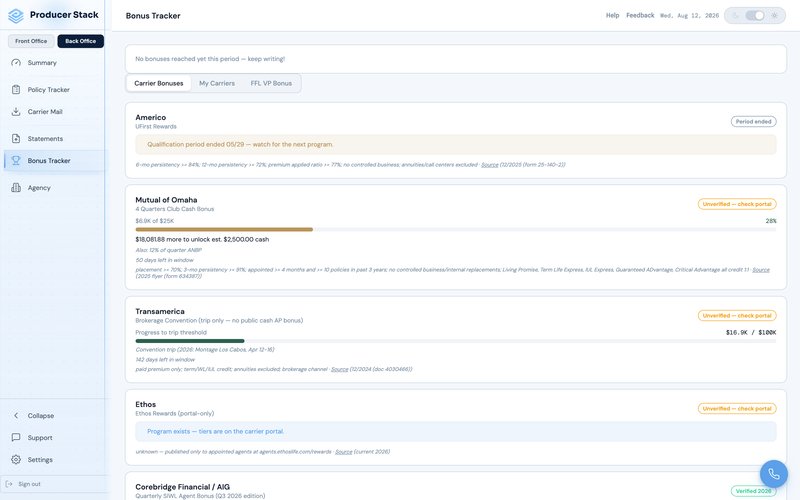Open Settings via its gear icon
This screenshot has width=800, height=500.
point(16,459)
